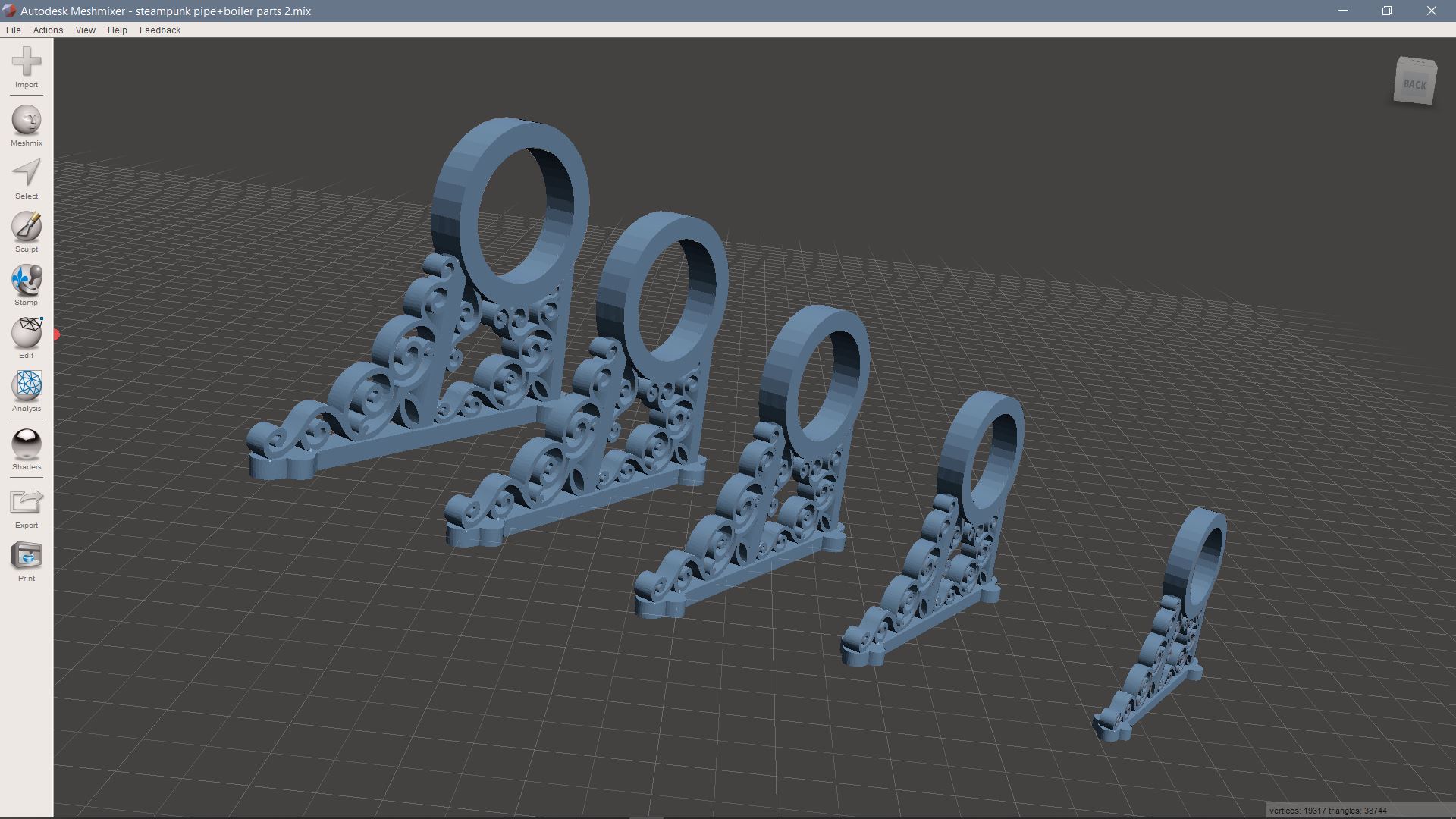Minimize the Meshmixer window
Image resolution: width=1456 pixels, height=819 pixels.
click(x=1343, y=11)
